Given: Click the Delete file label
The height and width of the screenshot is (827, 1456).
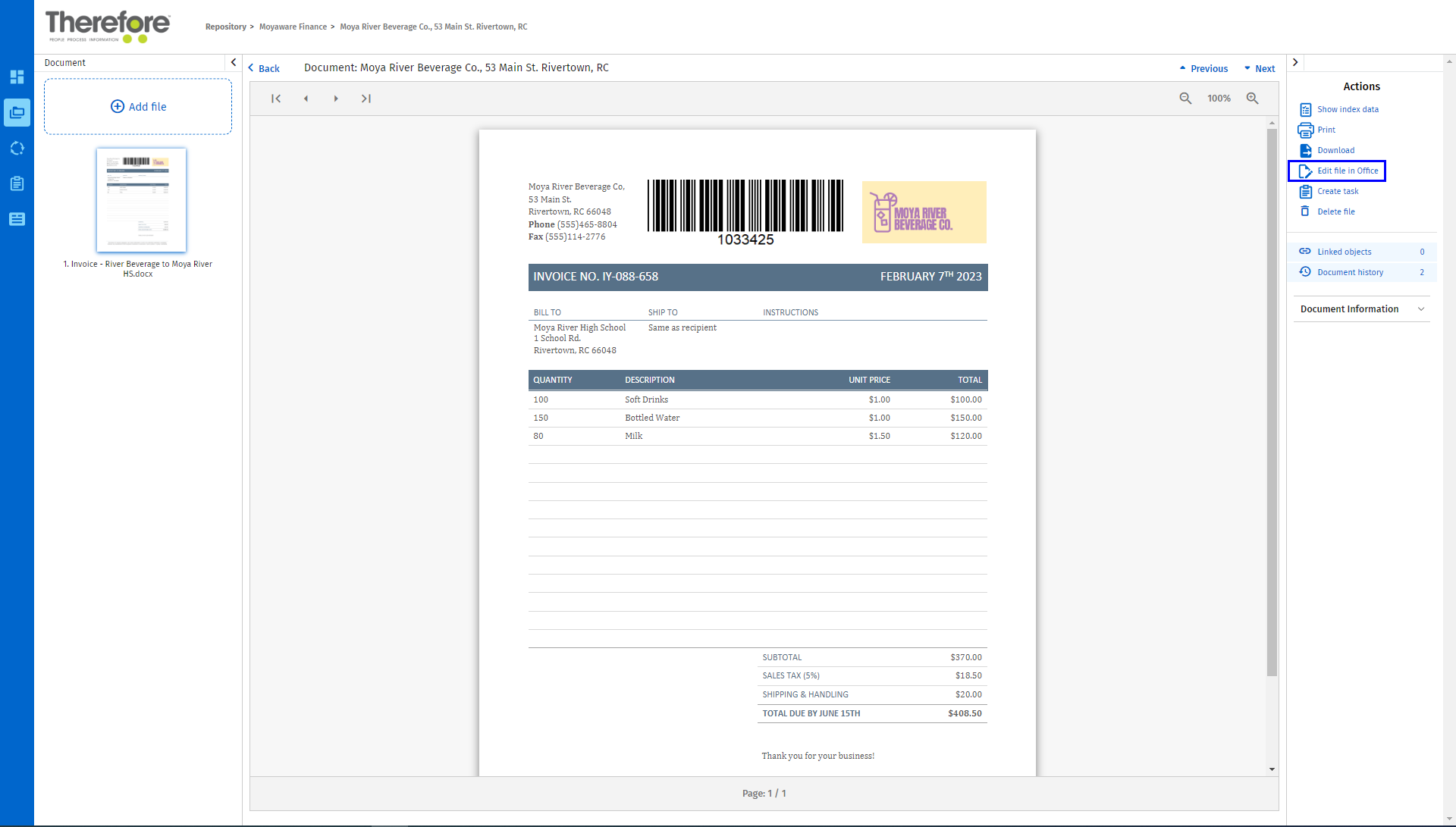Looking at the screenshot, I should [x=1335, y=211].
